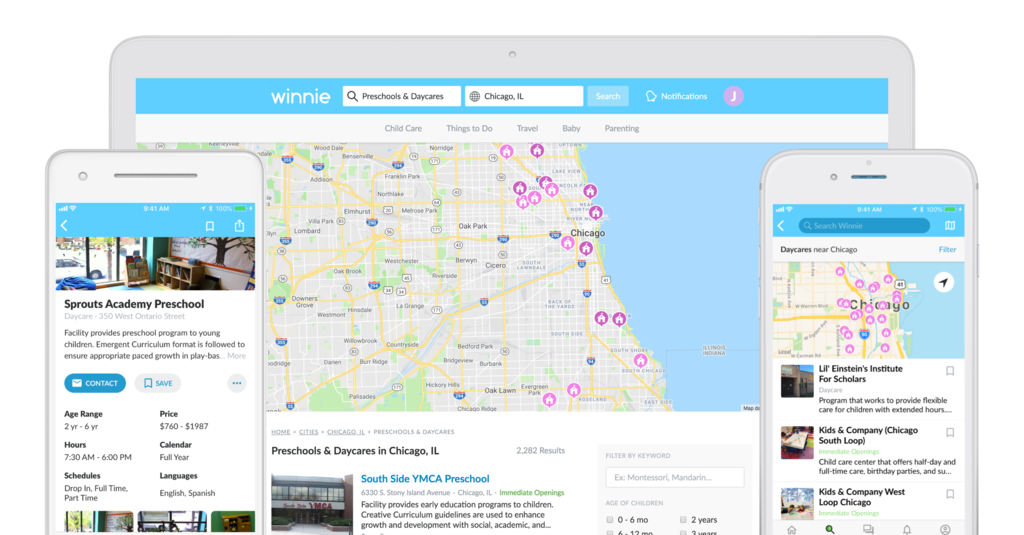This screenshot has height=535, width=1024.
Task: Toggle map view icon next to Search Winnie
Action: click(x=950, y=225)
